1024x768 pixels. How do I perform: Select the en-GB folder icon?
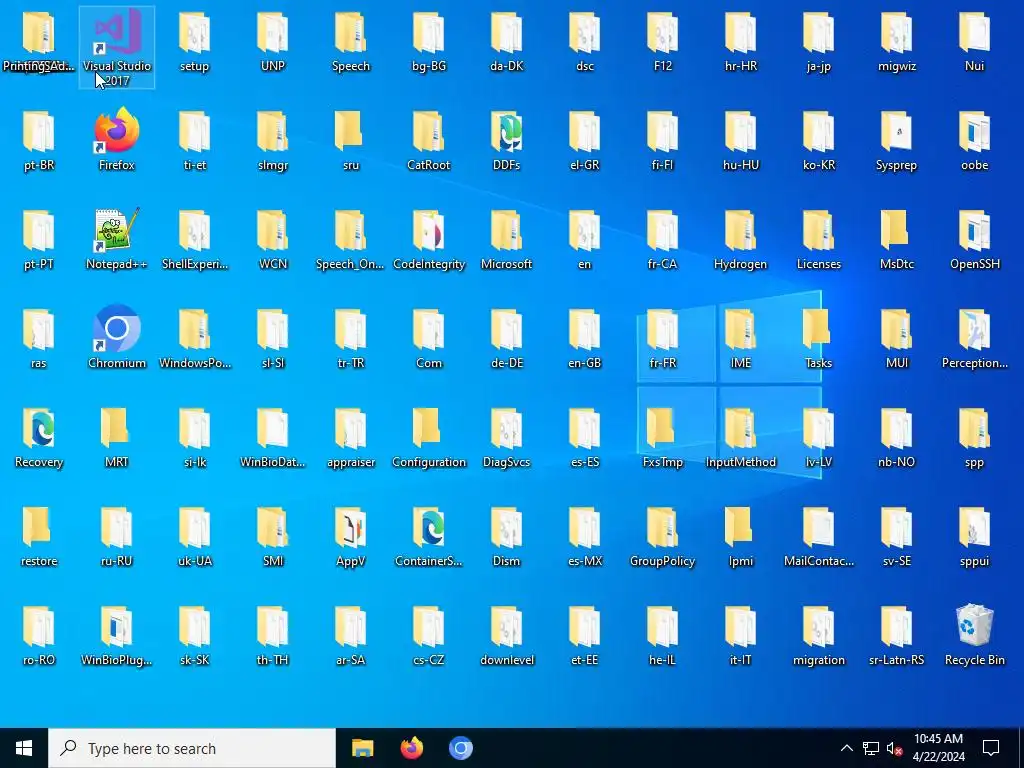(584, 338)
